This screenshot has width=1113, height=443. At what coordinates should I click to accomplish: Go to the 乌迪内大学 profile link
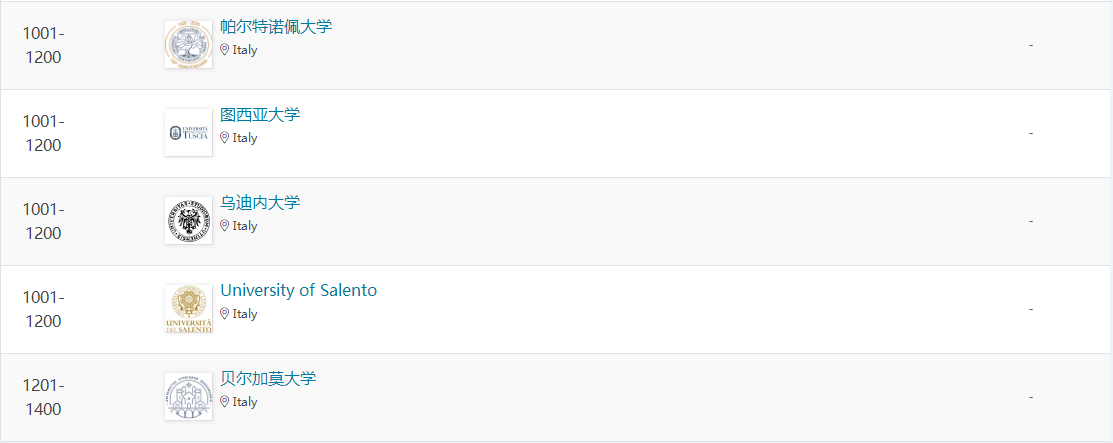tap(260, 203)
